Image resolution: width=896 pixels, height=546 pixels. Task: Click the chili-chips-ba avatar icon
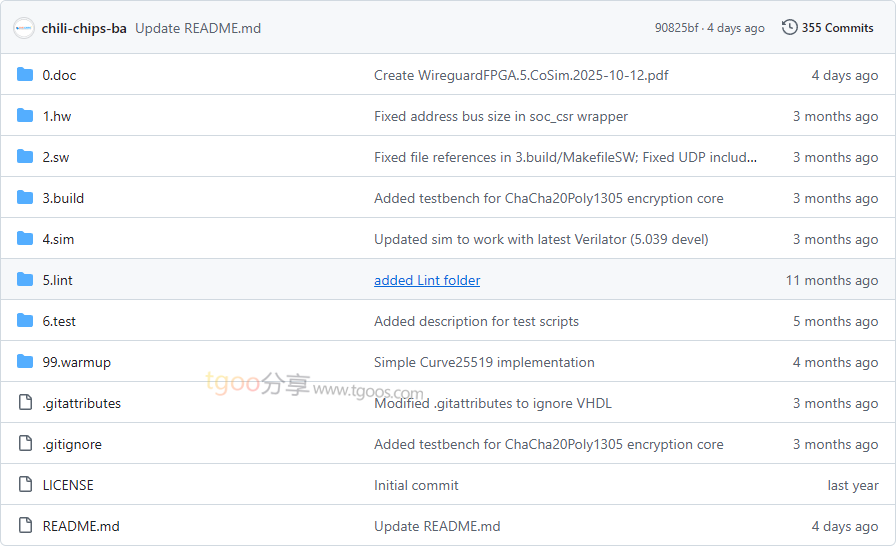pyautogui.click(x=24, y=28)
